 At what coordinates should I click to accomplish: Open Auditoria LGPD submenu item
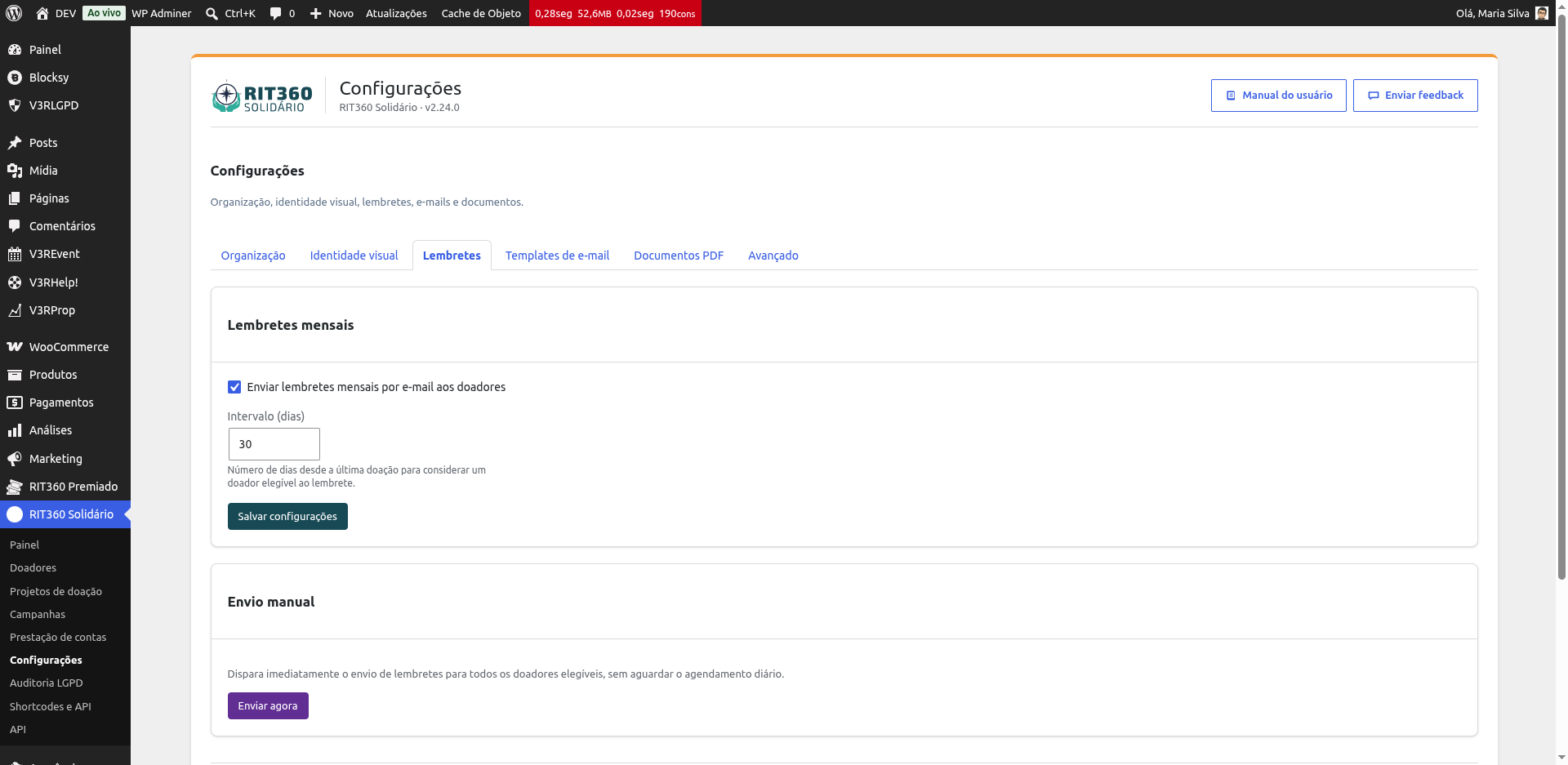point(47,683)
